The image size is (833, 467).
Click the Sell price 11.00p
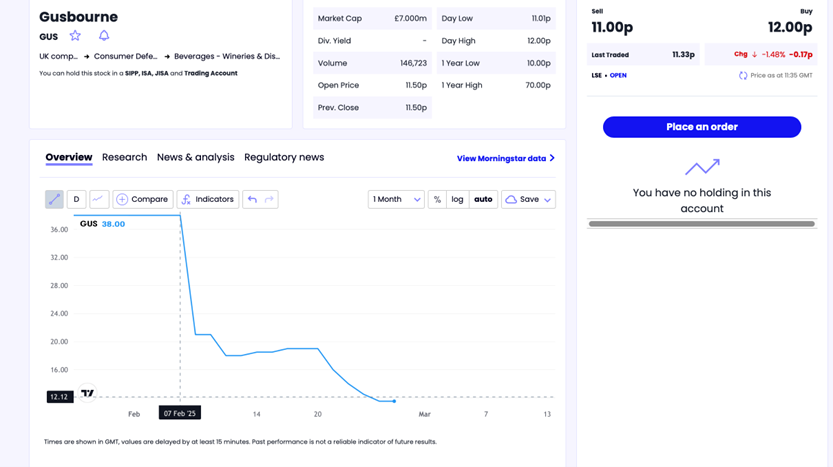[x=612, y=27]
